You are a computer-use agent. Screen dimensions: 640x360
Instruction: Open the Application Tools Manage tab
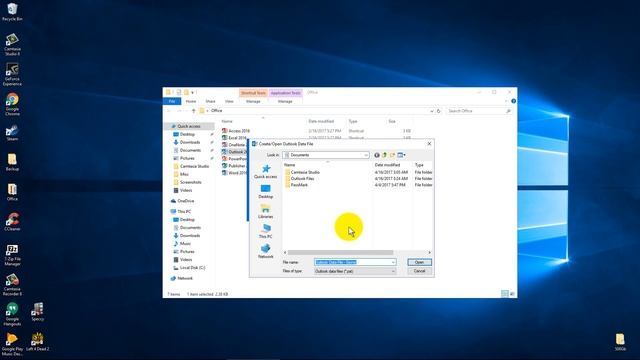[x=285, y=101]
